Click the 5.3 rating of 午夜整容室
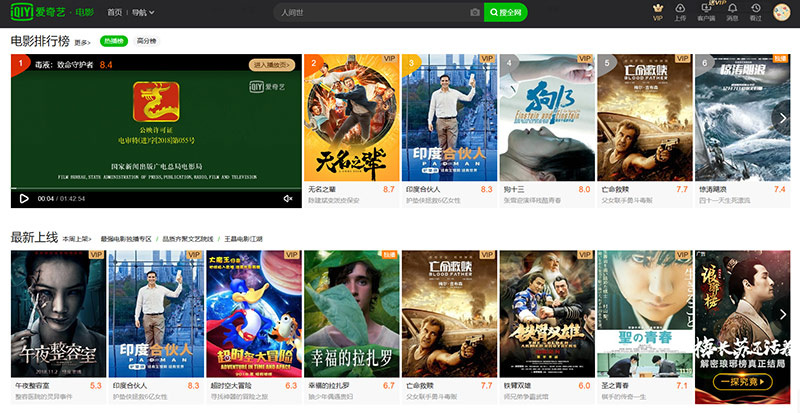Image resolution: width=800 pixels, height=413 pixels. pos(96,386)
